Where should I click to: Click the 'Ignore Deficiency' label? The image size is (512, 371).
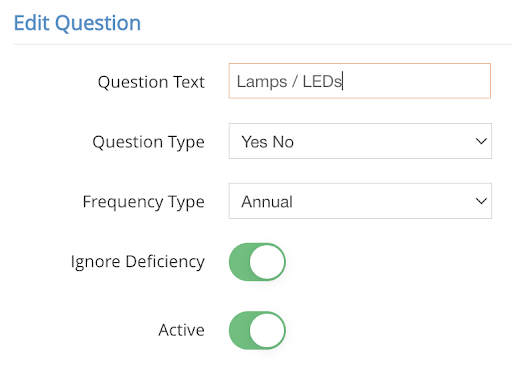coord(138,262)
